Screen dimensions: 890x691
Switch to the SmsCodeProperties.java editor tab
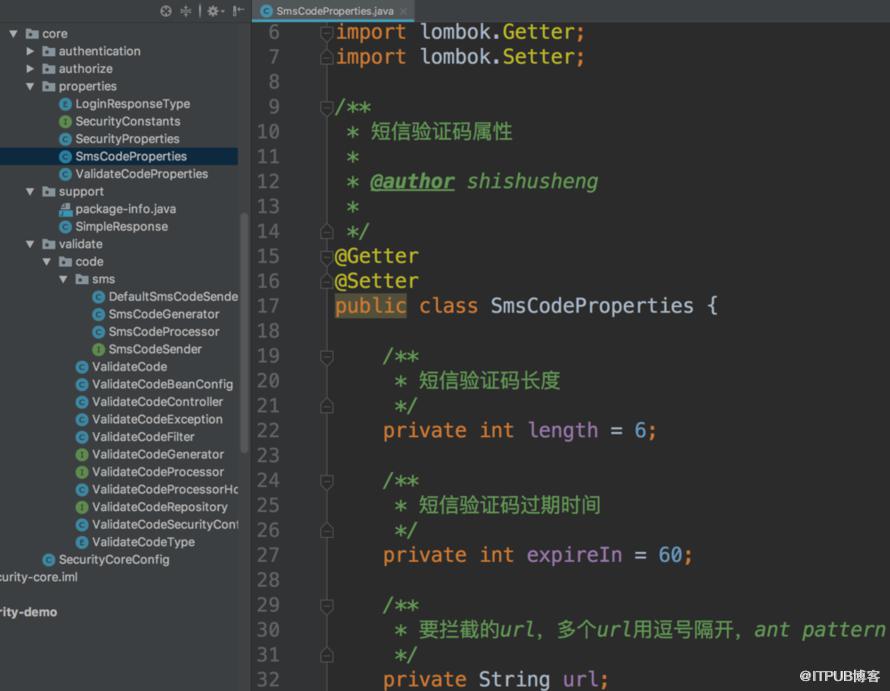click(x=334, y=11)
